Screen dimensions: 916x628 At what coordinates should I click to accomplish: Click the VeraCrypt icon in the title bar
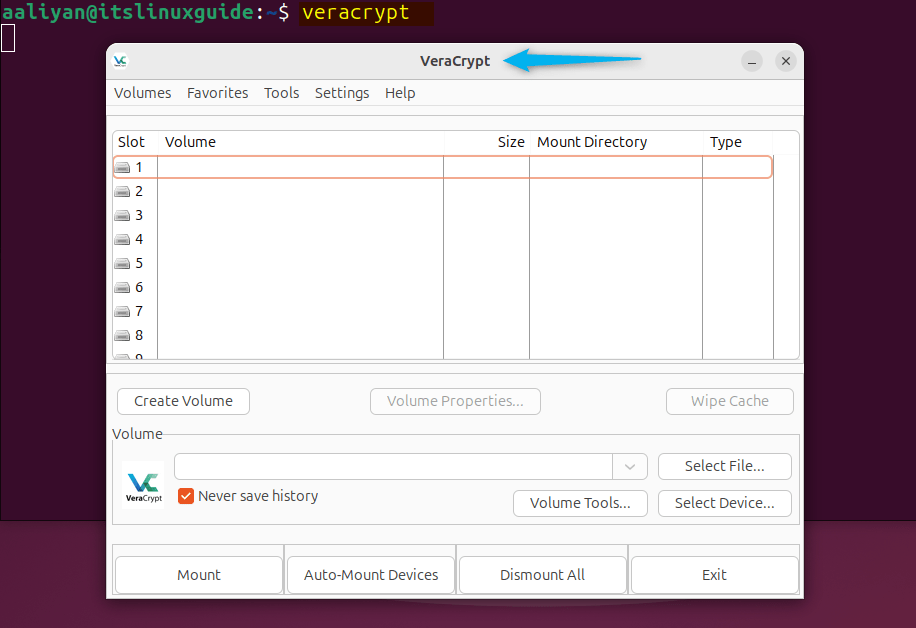(121, 60)
